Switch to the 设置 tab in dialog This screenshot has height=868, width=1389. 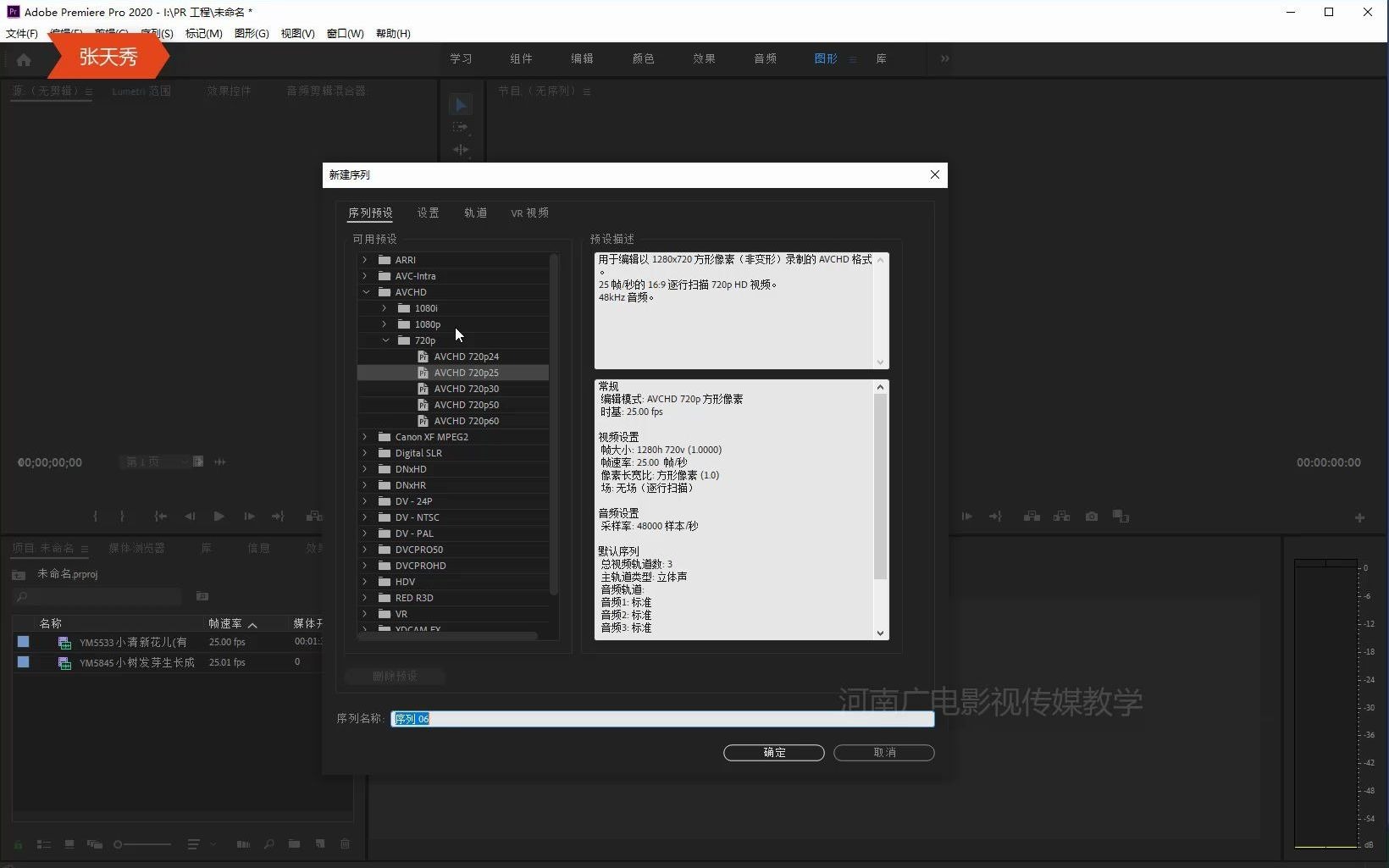tap(428, 213)
